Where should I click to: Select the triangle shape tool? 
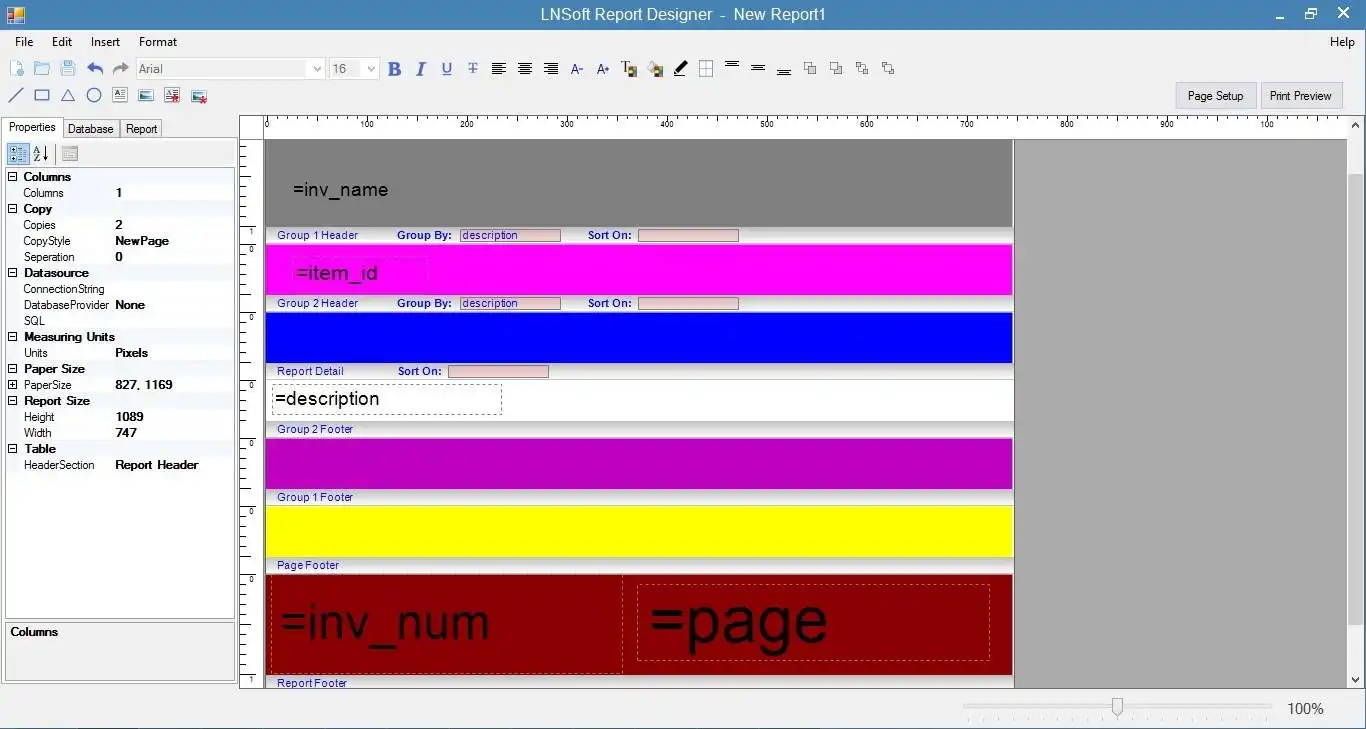(x=68, y=96)
